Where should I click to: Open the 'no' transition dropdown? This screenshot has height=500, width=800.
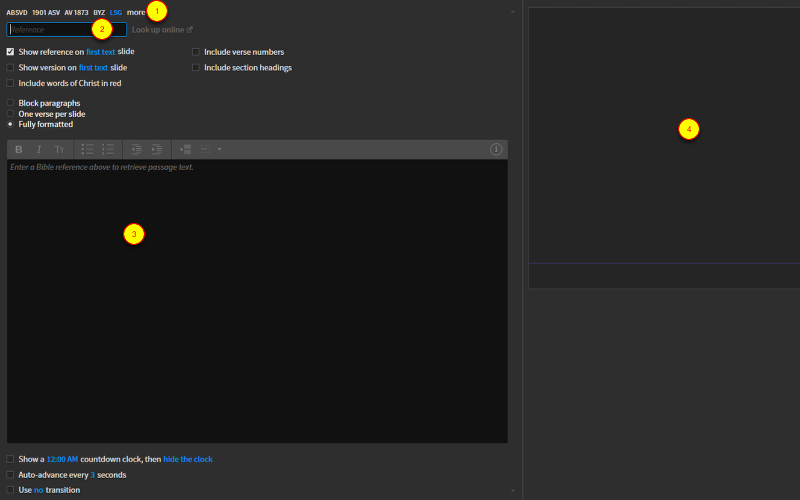click(39, 490)
